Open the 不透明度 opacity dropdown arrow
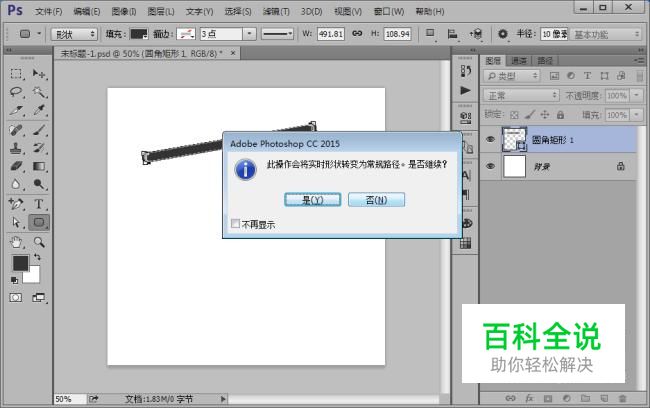 click(x=636, y=96)
